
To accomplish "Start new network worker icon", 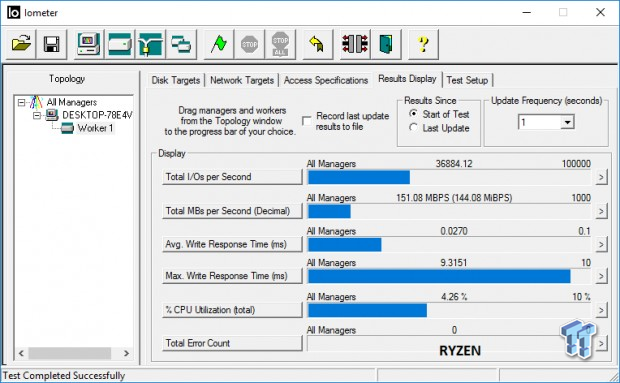I will (151, 44).
